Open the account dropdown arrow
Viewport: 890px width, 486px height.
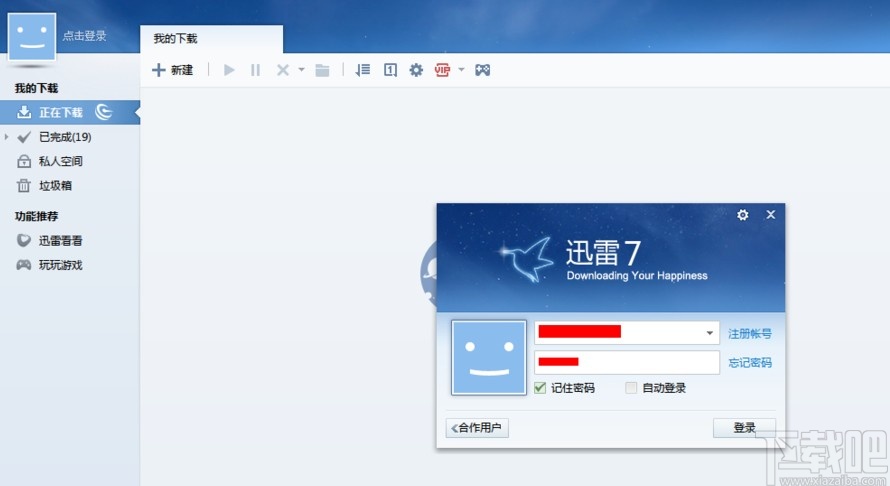pos(710,333)
